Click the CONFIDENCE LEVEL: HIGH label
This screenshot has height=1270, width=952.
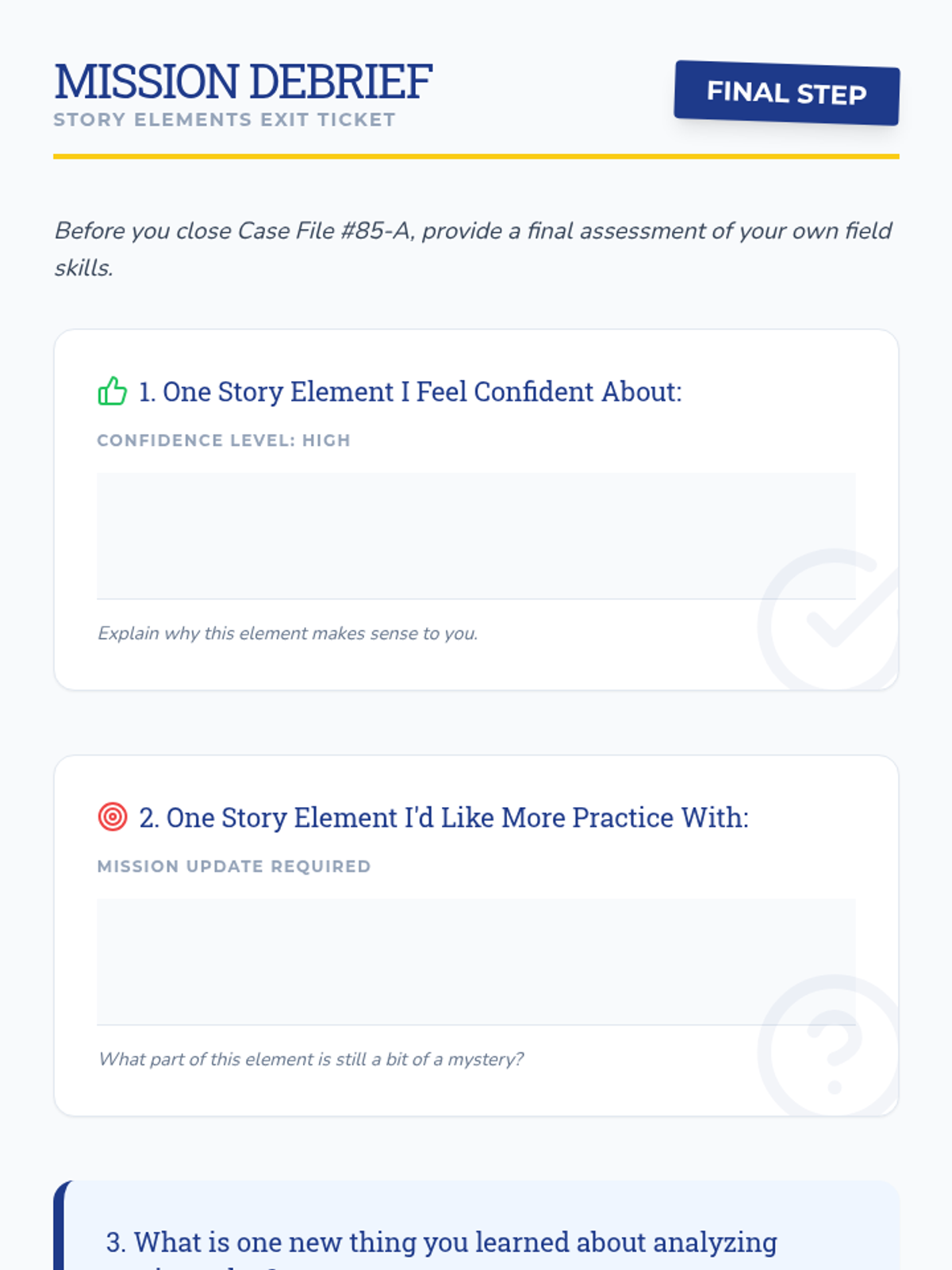pos(224,441)
